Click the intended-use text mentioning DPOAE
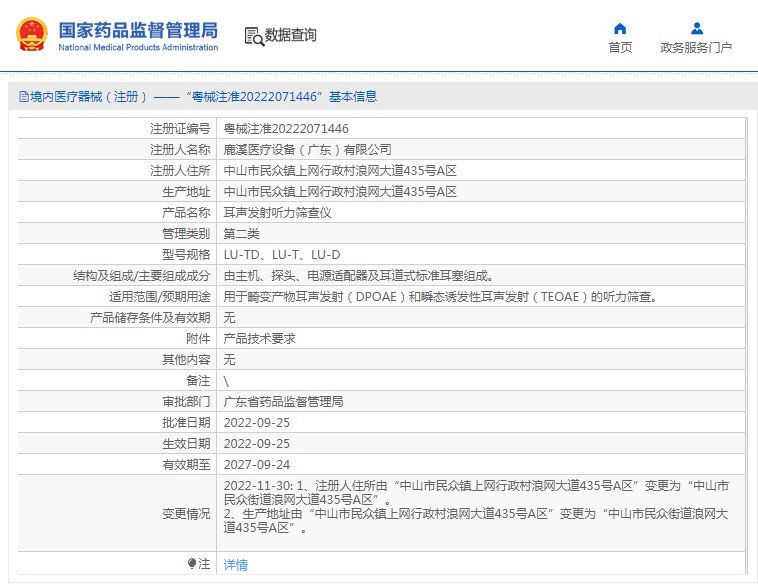 click(441, 296)
